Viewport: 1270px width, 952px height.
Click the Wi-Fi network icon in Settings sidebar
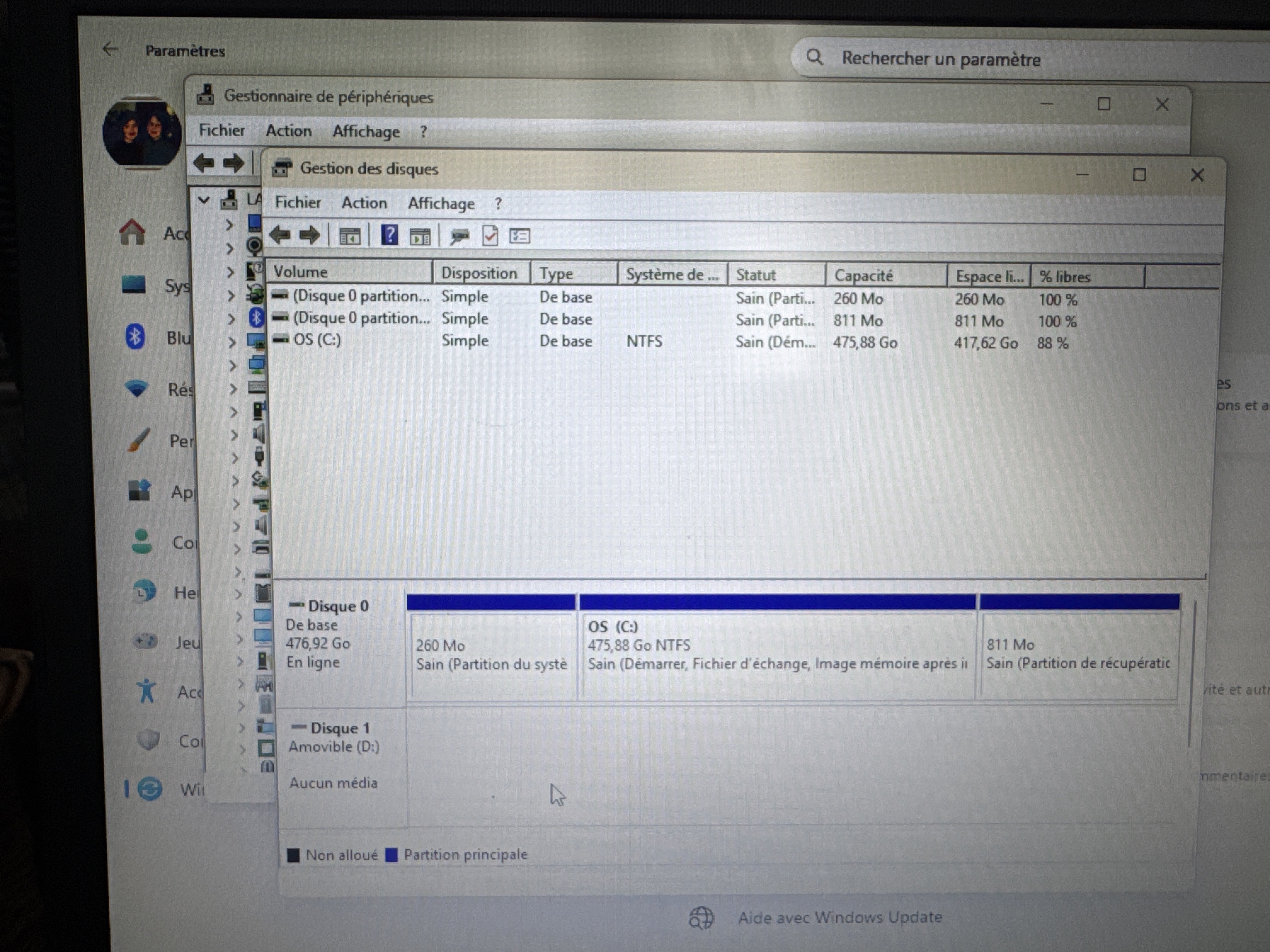[x=137, y=388]
